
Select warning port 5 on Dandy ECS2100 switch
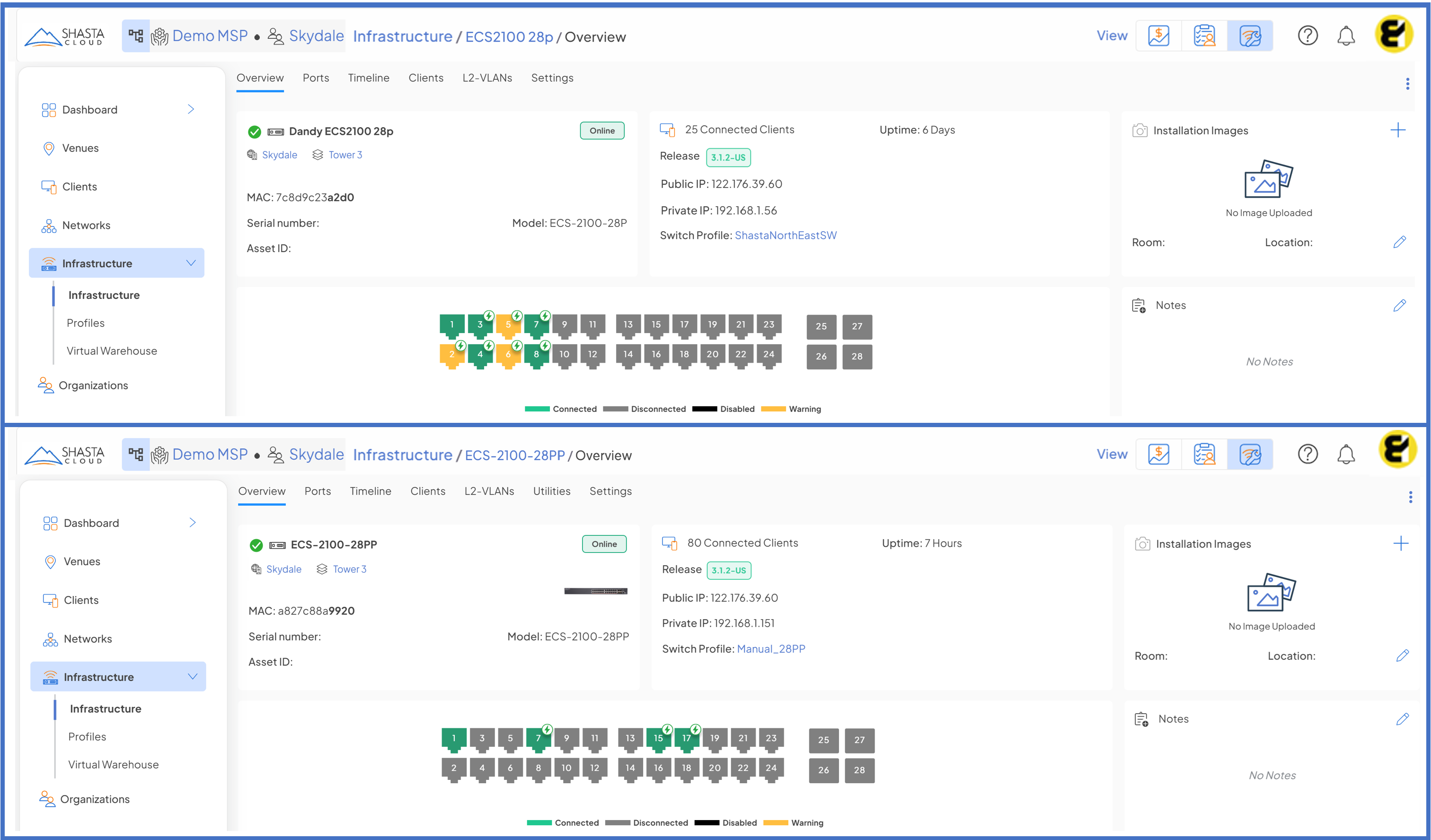(x=508, y=325)
